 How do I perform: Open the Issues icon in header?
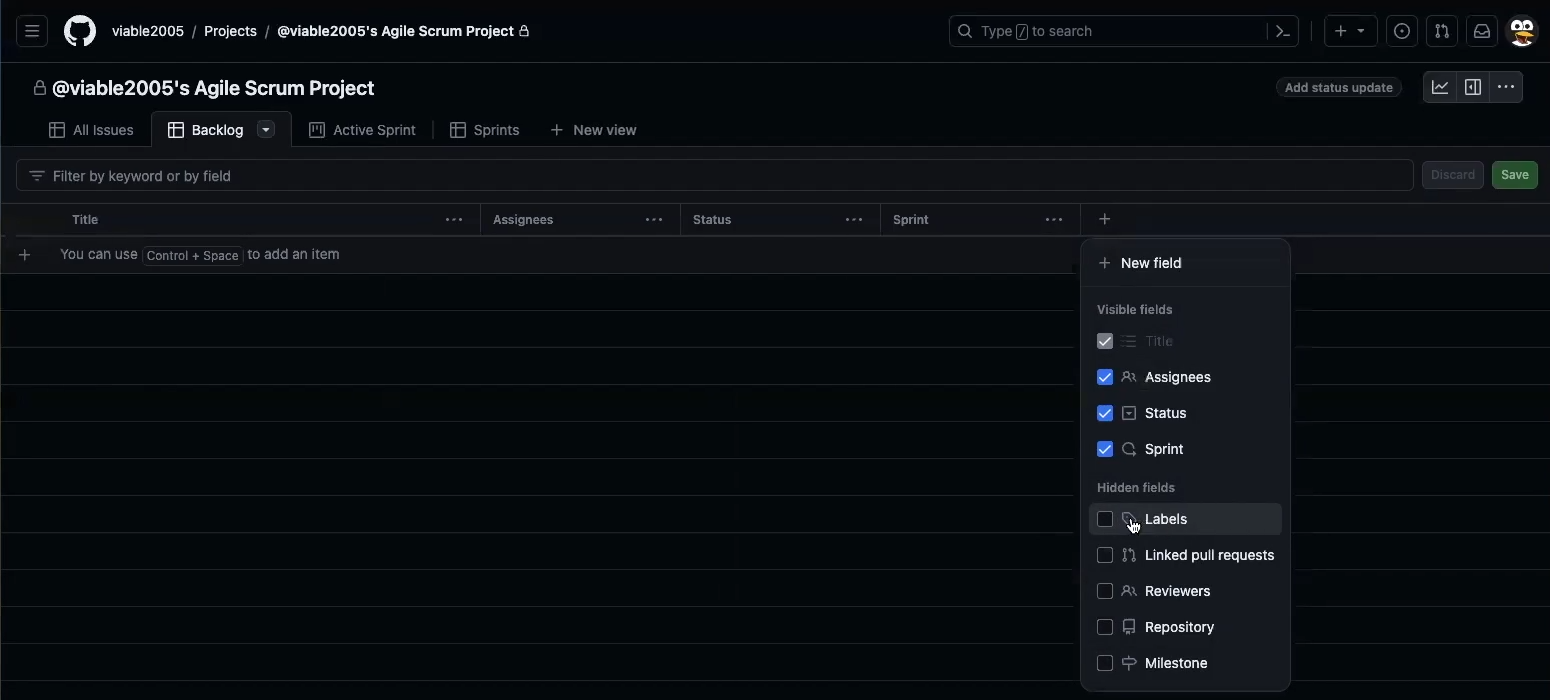click(x=1402, y=31)
